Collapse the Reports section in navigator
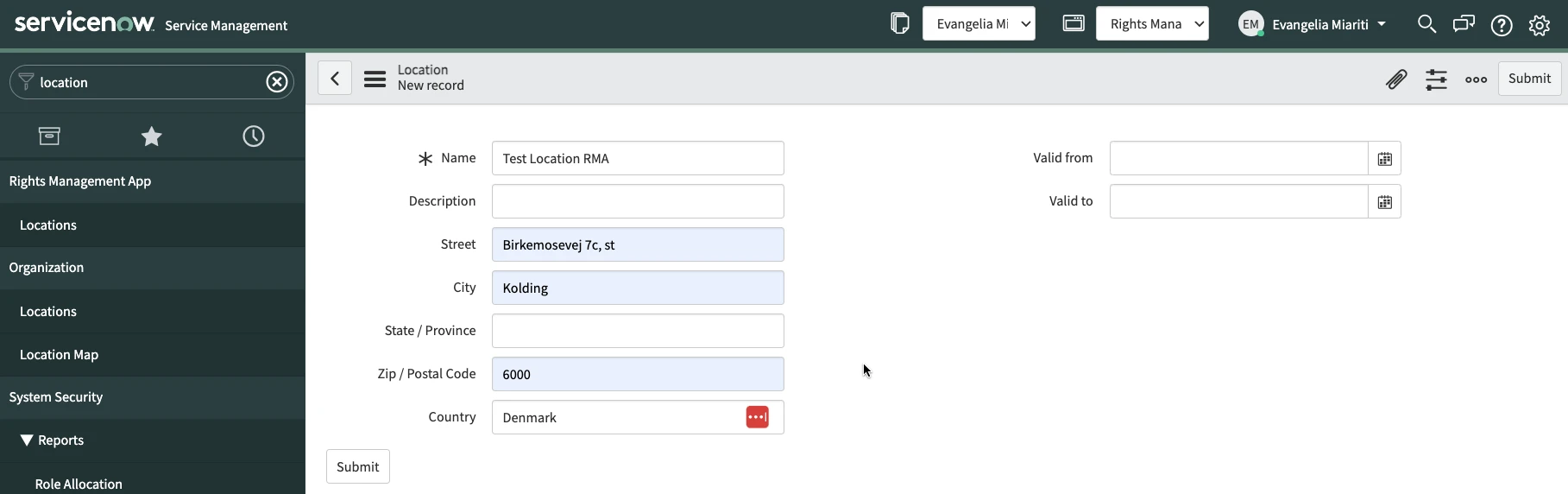1568x494 pixels. [x=27, y=440]
